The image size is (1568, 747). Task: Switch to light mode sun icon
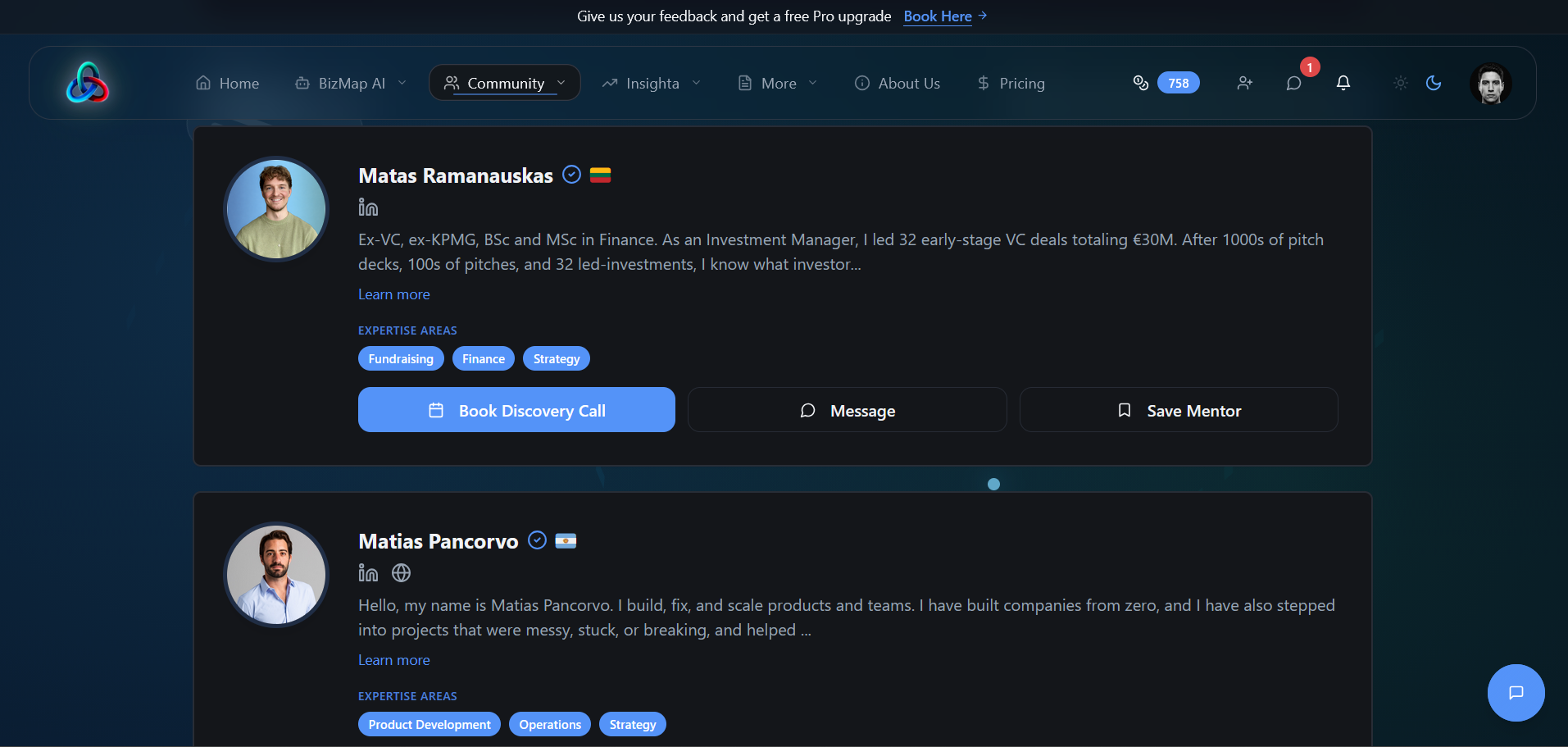(1400, 83)
